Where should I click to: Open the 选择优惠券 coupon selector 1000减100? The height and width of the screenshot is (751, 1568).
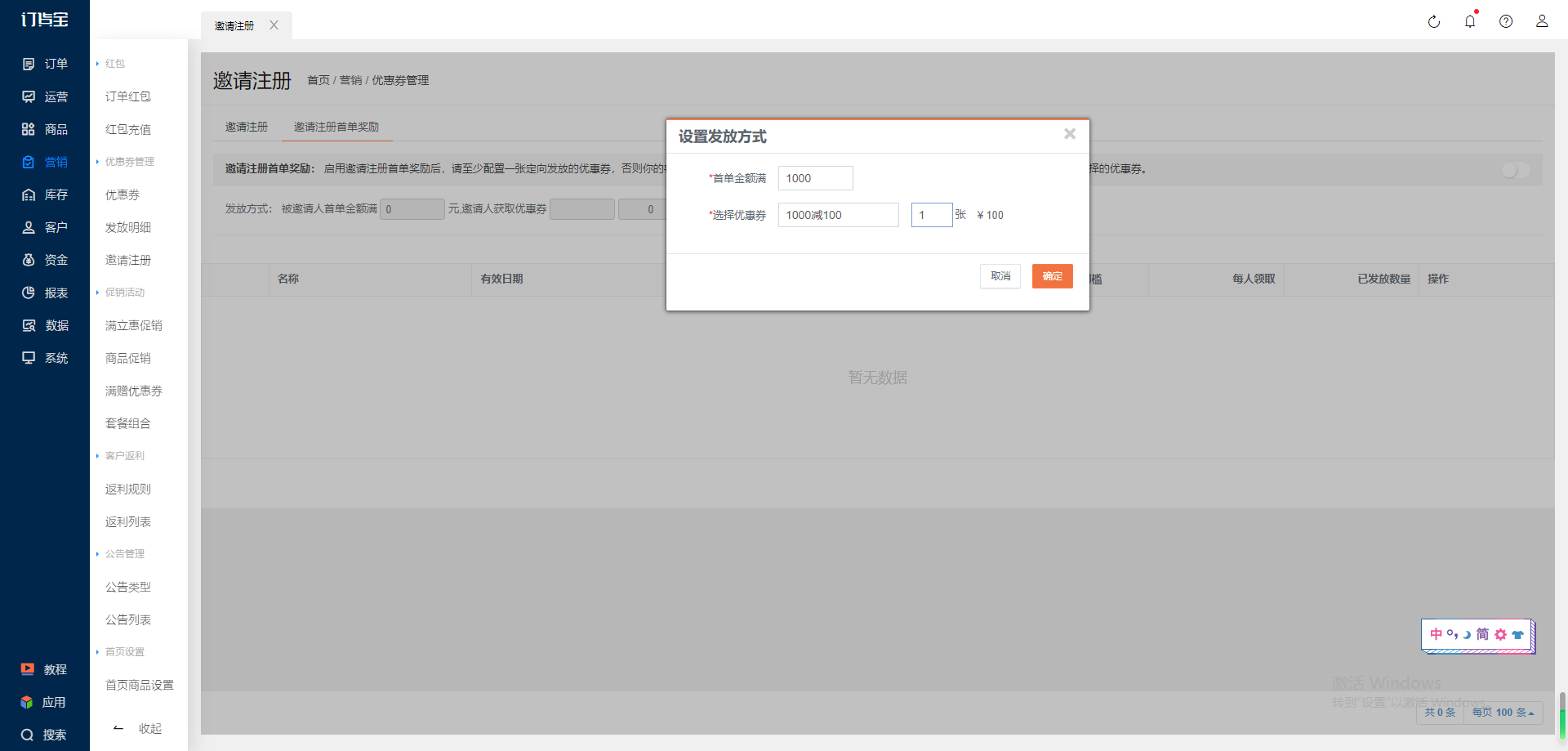839,215
